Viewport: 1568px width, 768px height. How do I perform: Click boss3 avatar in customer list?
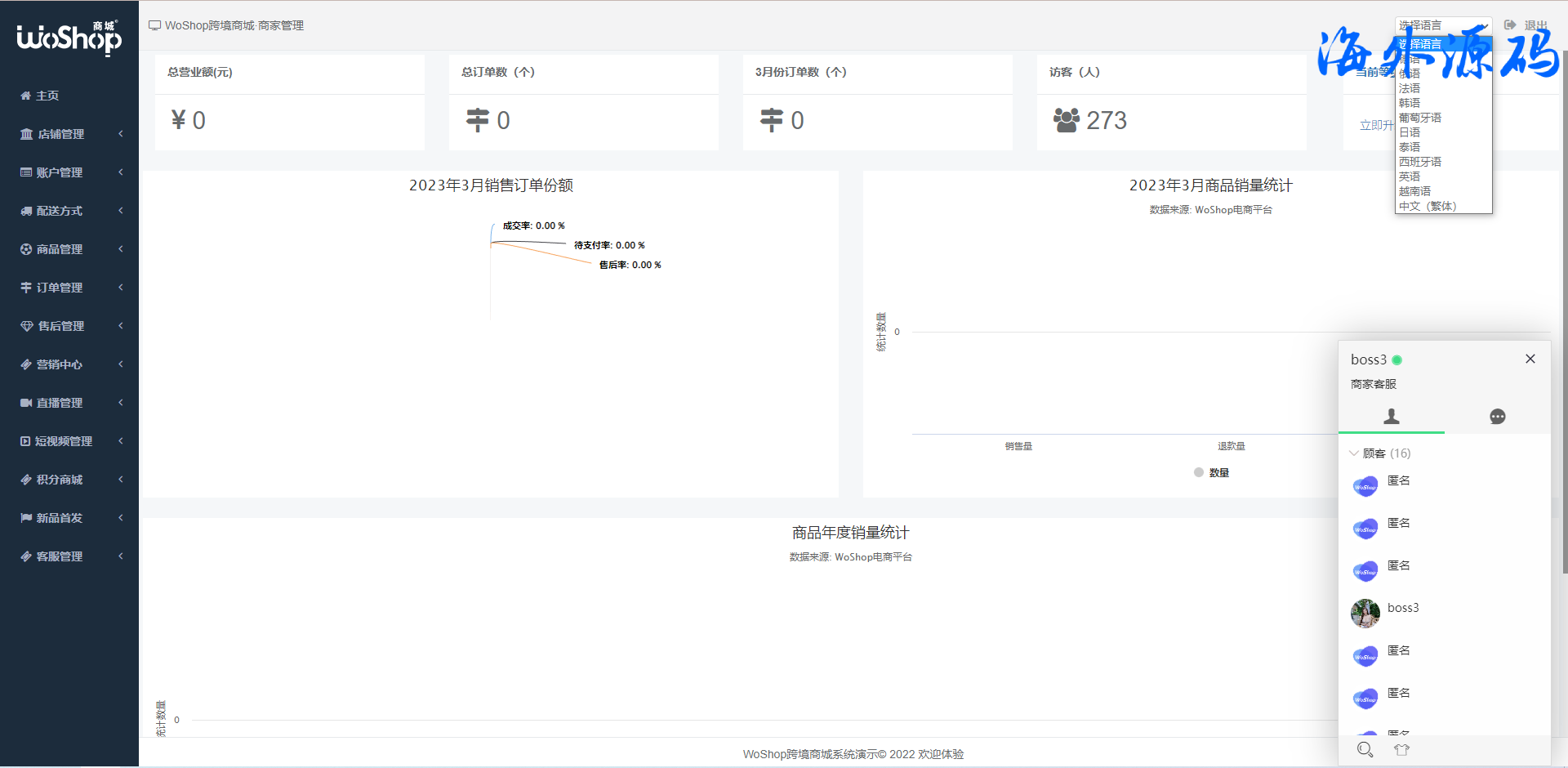(1365, 613)
